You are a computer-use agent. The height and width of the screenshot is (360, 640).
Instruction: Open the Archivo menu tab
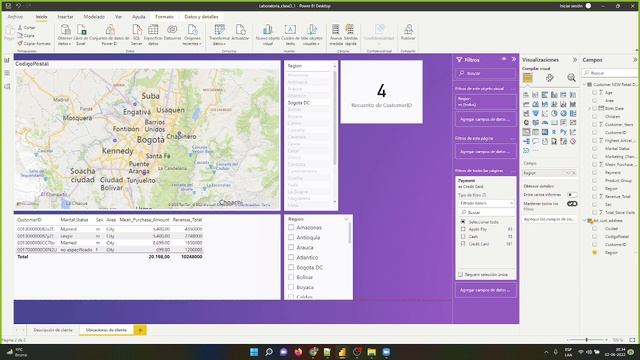[16, 17]
